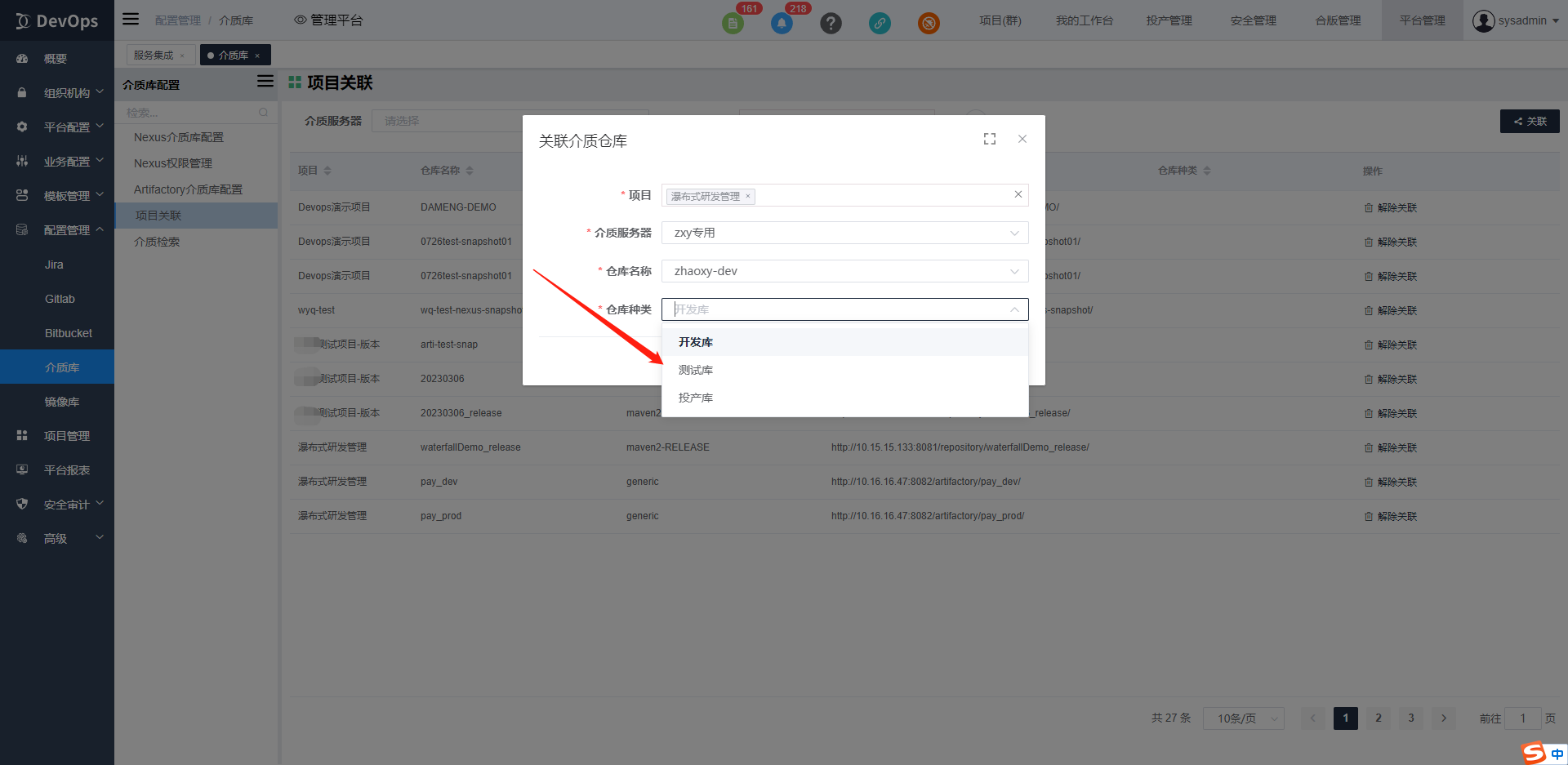Select 测试库 from the dropdown list
Image resolution: width=1568 pixels, height=765 pixels.
click(696, 370)
